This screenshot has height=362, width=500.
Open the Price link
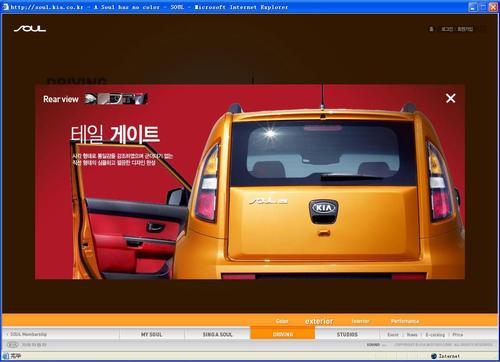tap(458, 334)
